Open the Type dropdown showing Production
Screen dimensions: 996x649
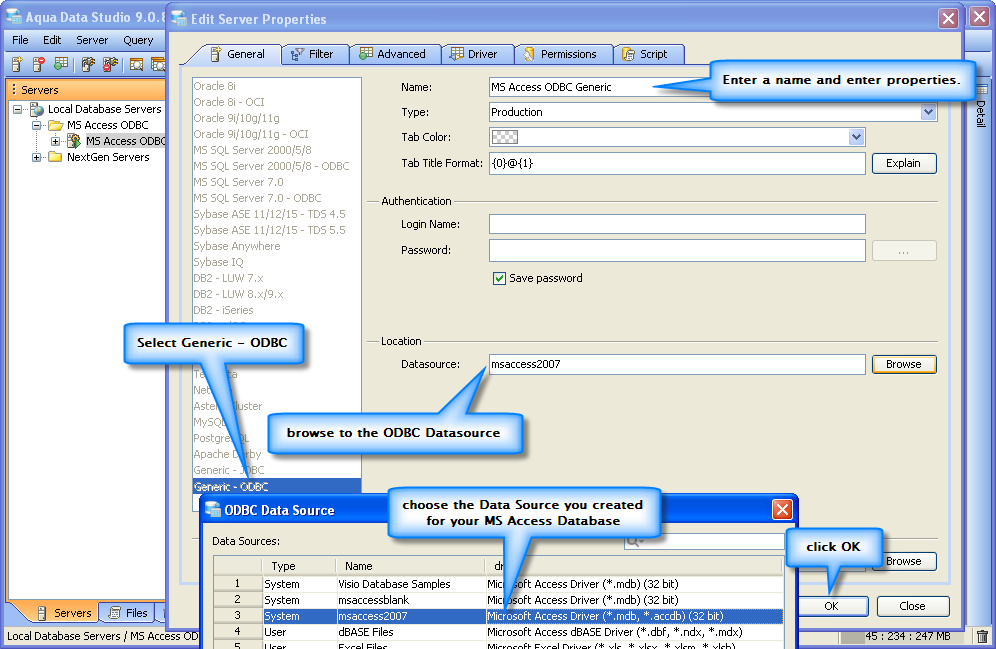928,112
